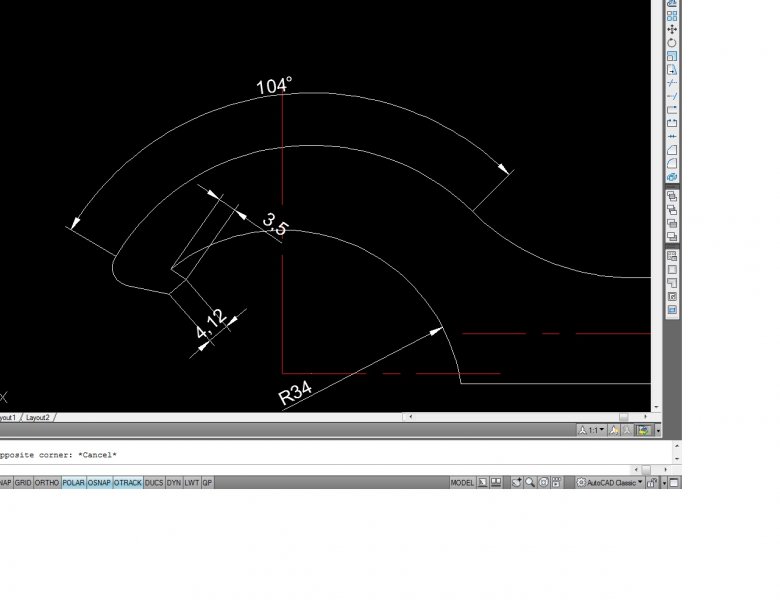The height and width of the screenshot is (600, 780).
Task: Select the Move tool
Action: [672, 29]
